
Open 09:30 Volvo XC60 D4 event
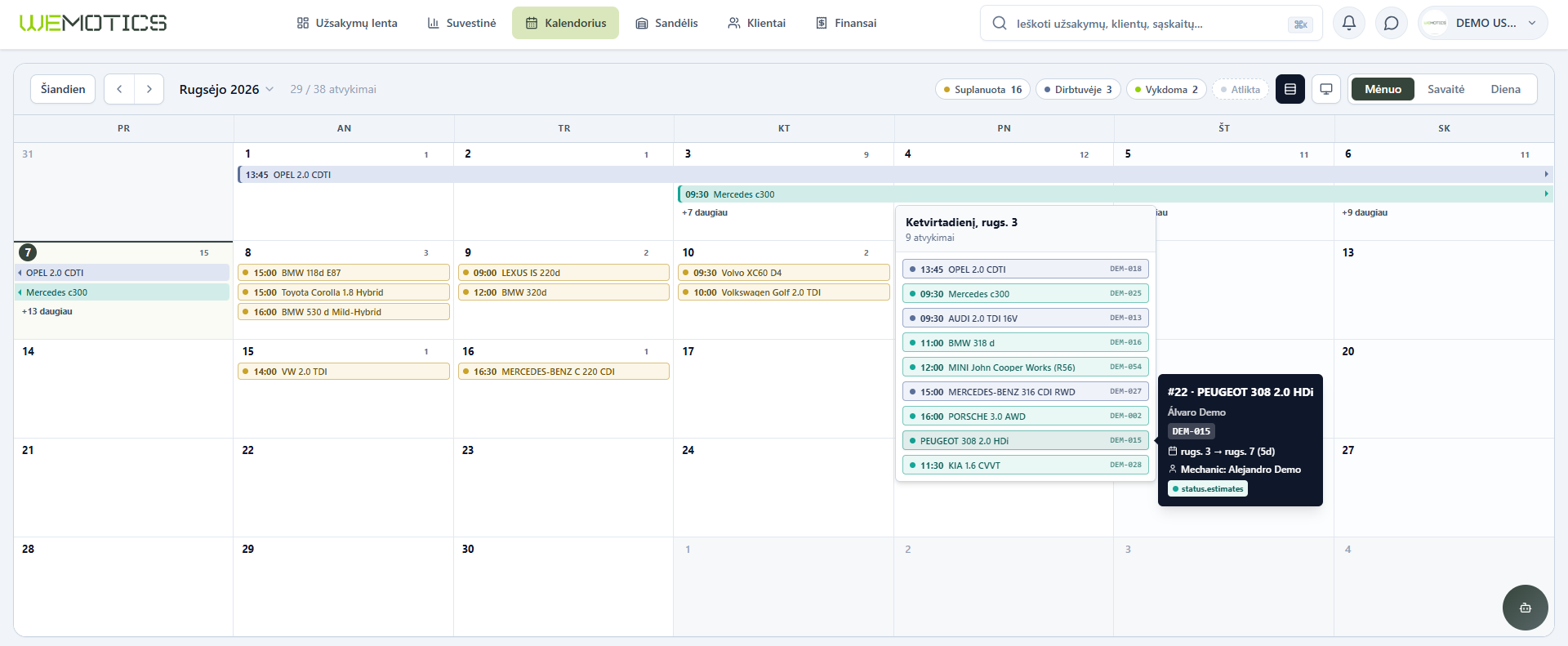click(784, 272)
